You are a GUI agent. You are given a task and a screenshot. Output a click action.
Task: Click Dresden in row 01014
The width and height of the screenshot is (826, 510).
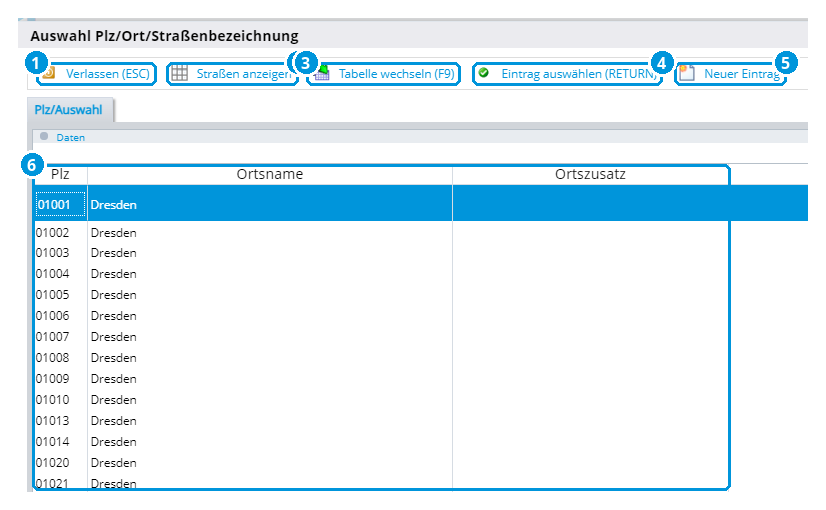pos(114,443)
